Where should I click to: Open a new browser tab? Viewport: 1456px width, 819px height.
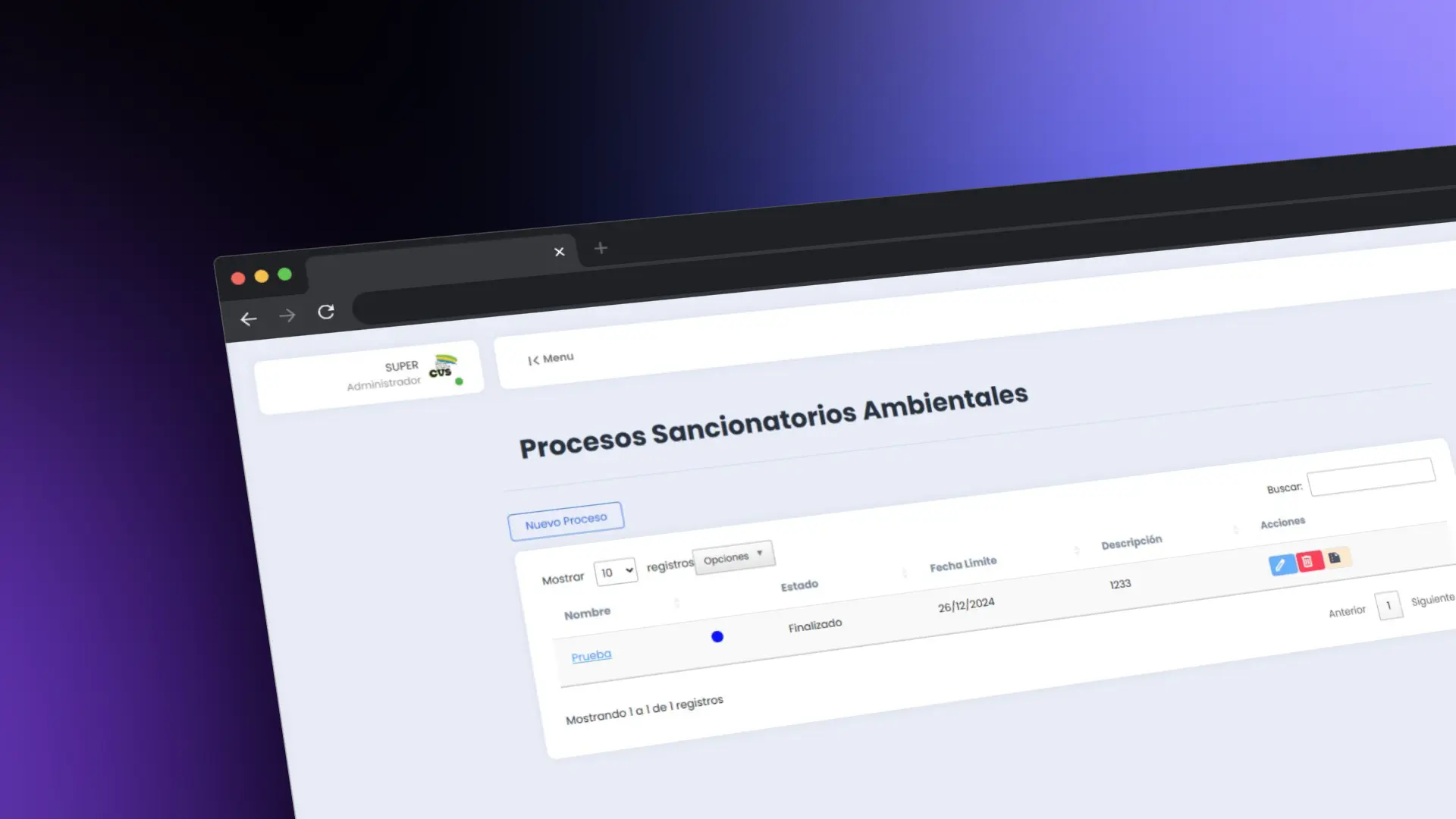click(601, 248)
